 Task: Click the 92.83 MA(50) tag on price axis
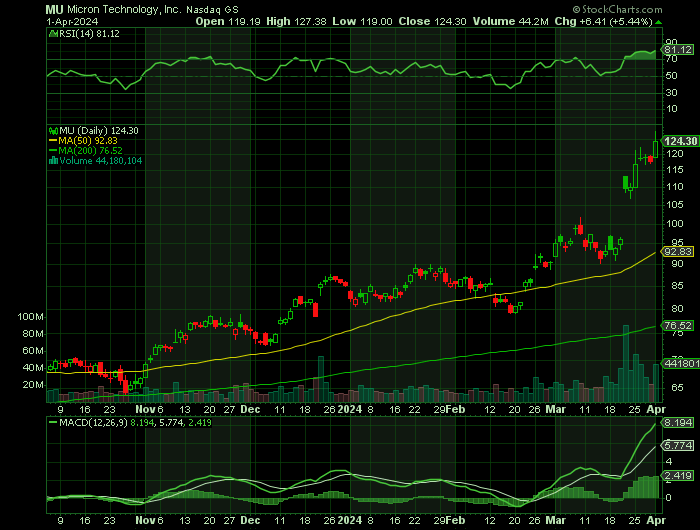click(x=678, y=251)
